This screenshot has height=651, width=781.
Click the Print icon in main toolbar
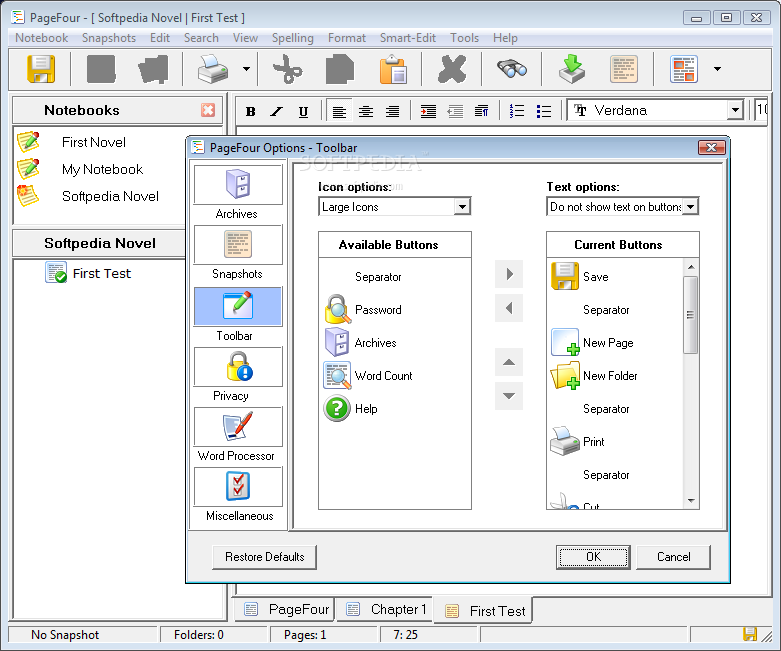pos(213,69)
